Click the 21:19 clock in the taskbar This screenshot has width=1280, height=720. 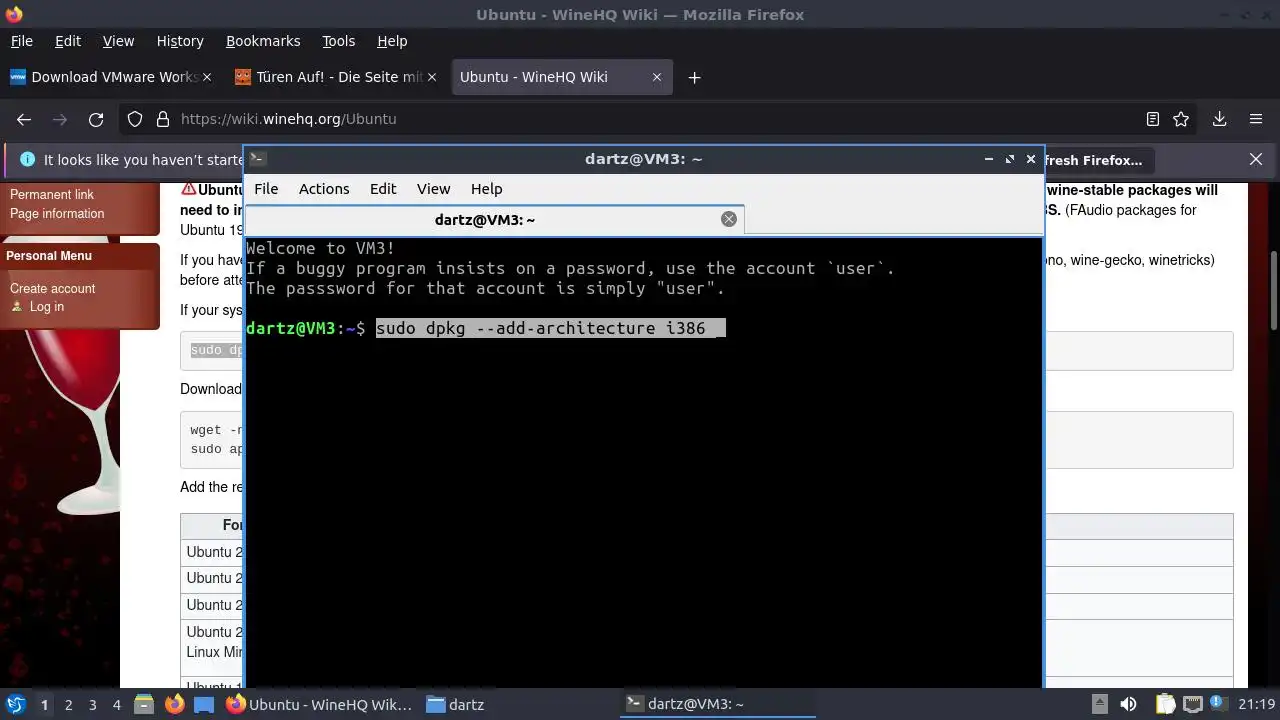click(1257, 704)
